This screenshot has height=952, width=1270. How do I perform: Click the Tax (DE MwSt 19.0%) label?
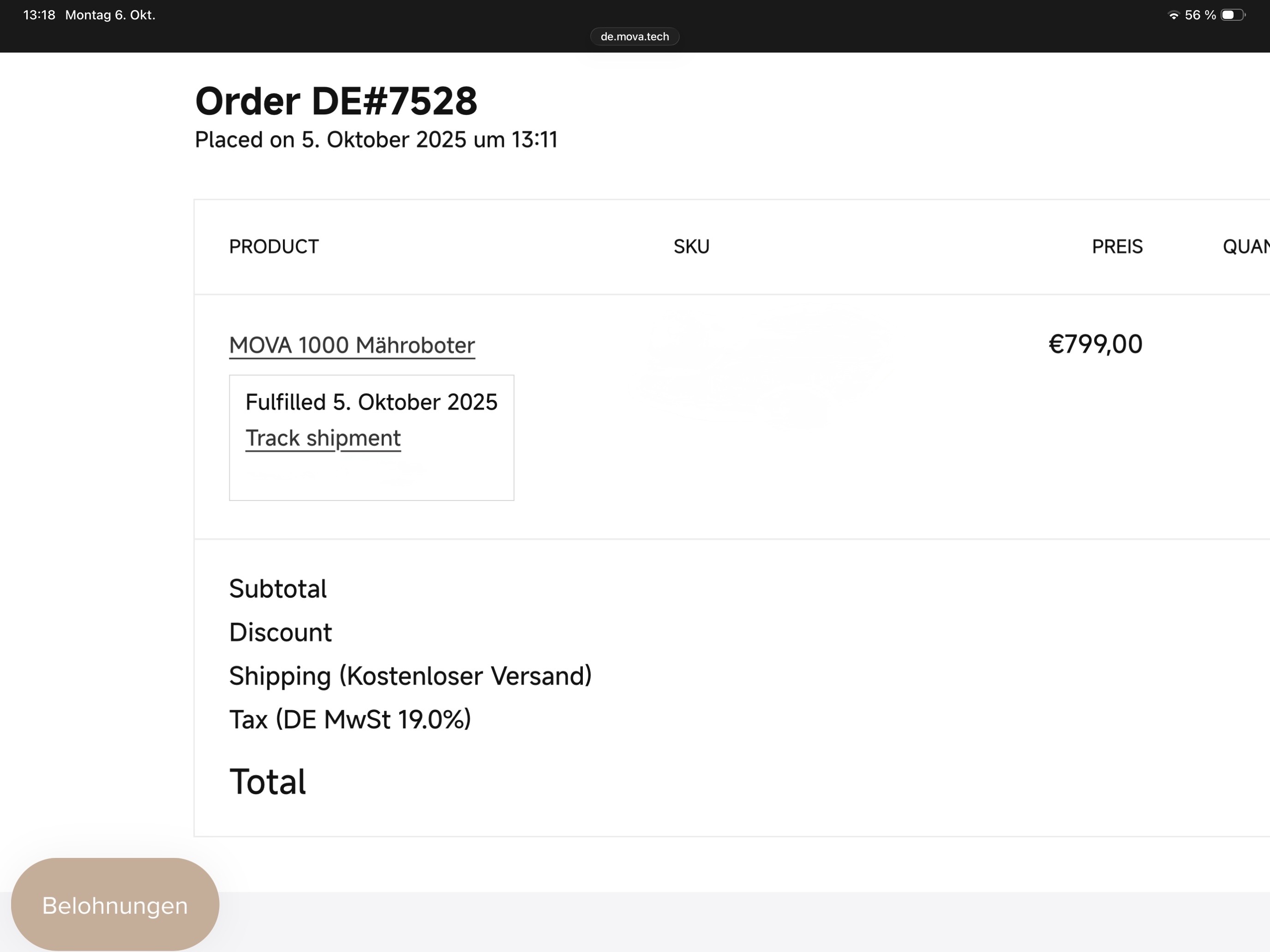(x=350, y=720)
